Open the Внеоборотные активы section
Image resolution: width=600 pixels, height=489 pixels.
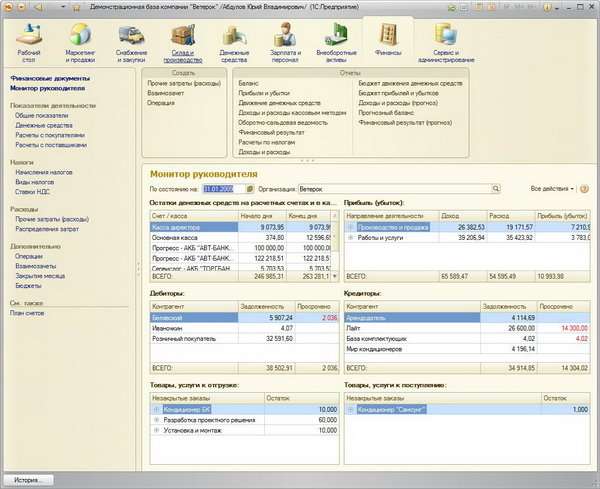[336, 43]
